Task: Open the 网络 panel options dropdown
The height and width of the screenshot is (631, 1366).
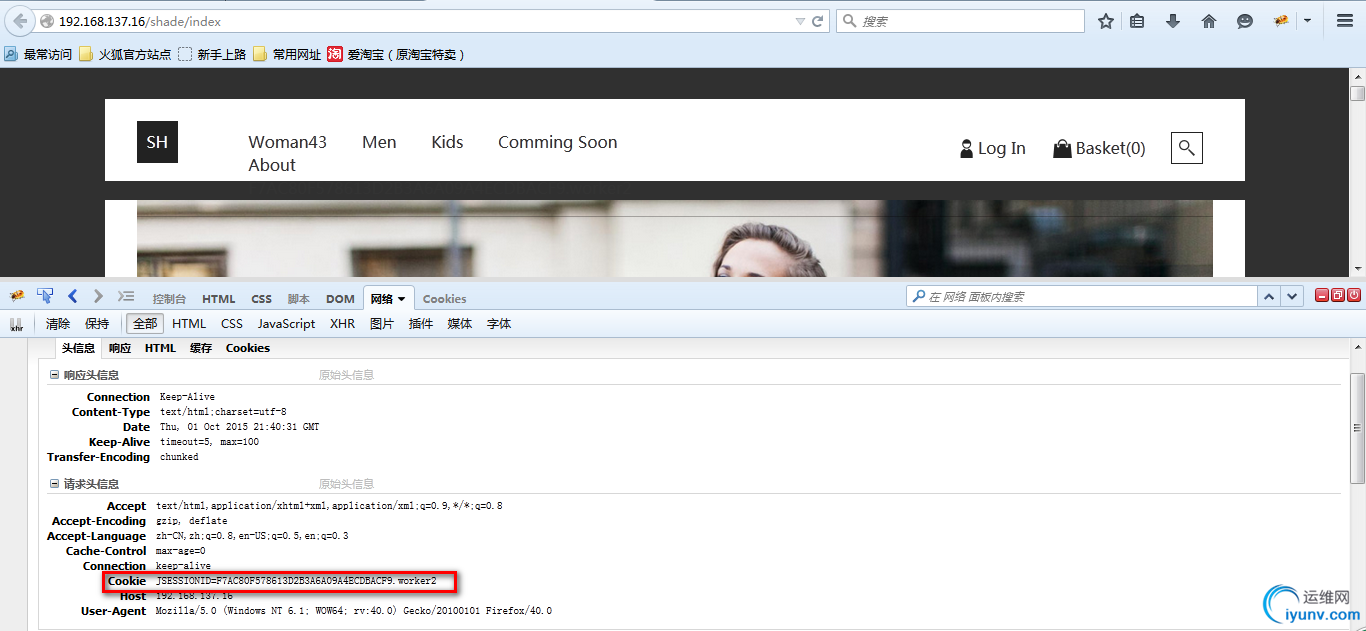Action: (x=402, y=299)
